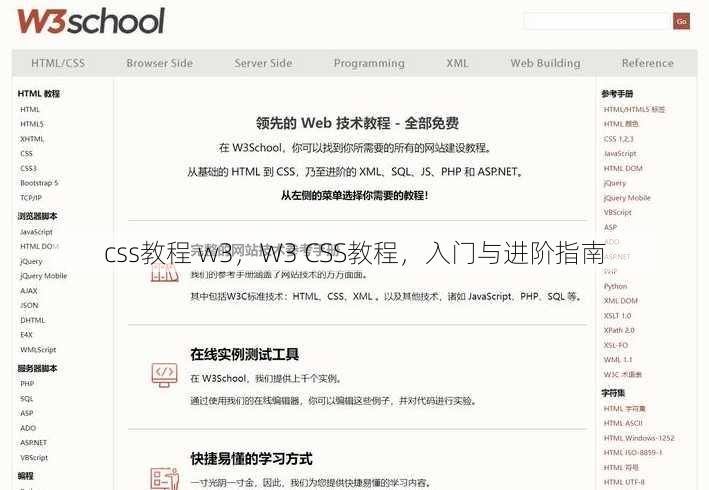Image resolution: width=709 pixels, height=490 pixels.
Task: Open the WML 1.1 reference link
Action: pyautogui.click(x=618, y=359)
